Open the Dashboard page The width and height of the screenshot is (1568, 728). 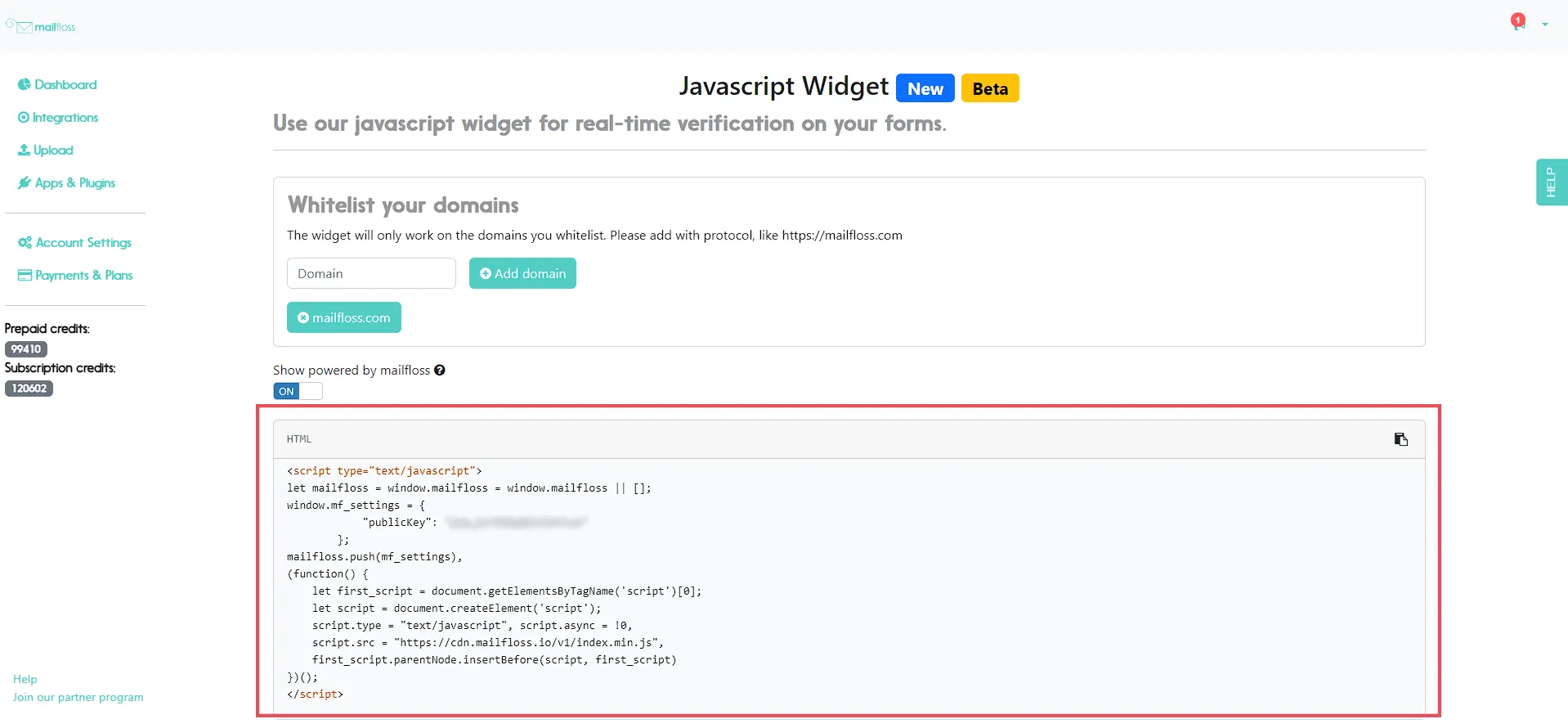pyautogui.click(x=57, y=84)
